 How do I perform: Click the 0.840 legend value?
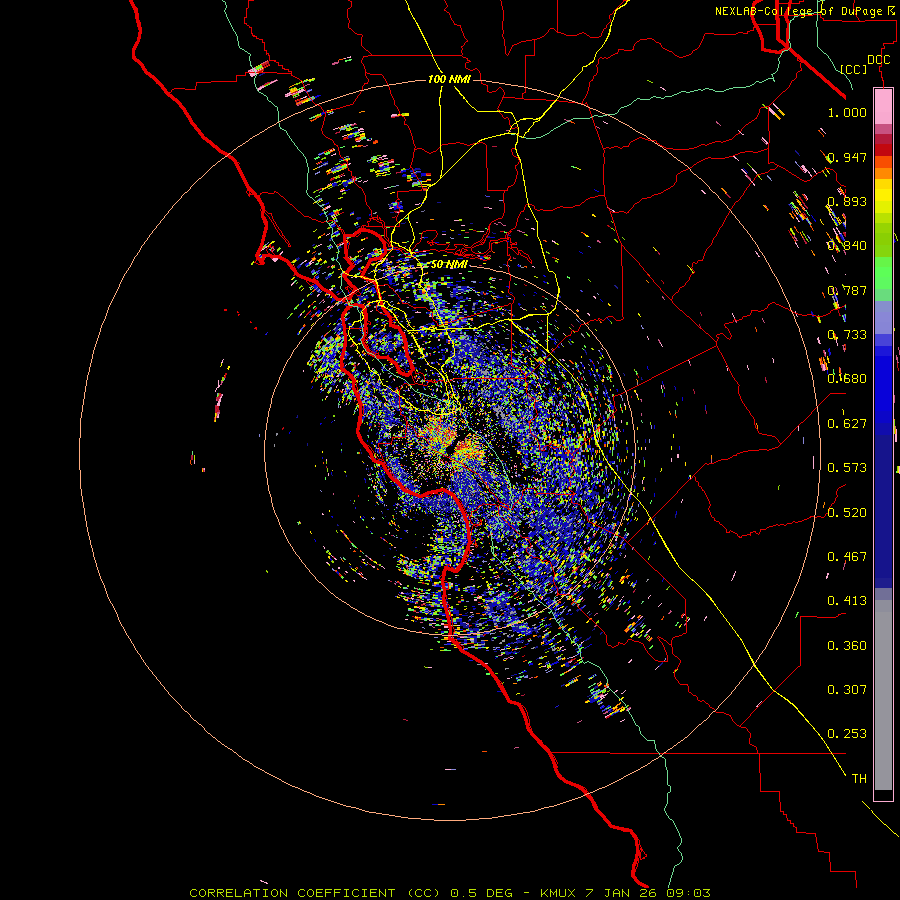tap(847, 246)
